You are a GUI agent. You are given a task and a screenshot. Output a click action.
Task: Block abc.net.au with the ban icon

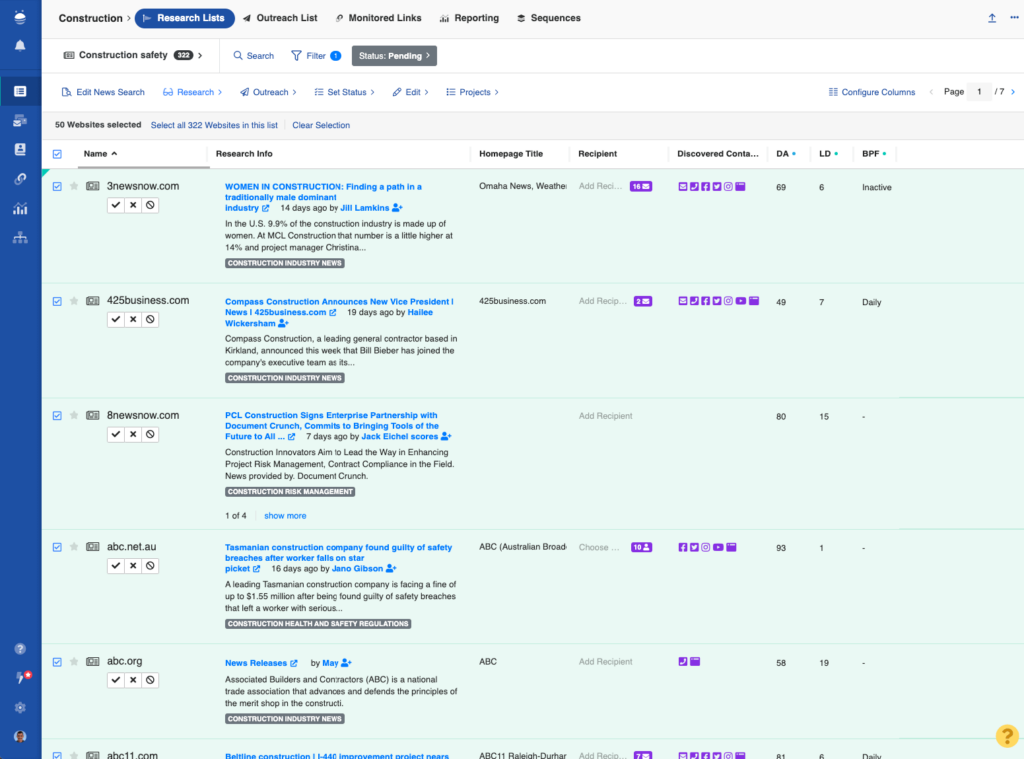pos(150,566)
